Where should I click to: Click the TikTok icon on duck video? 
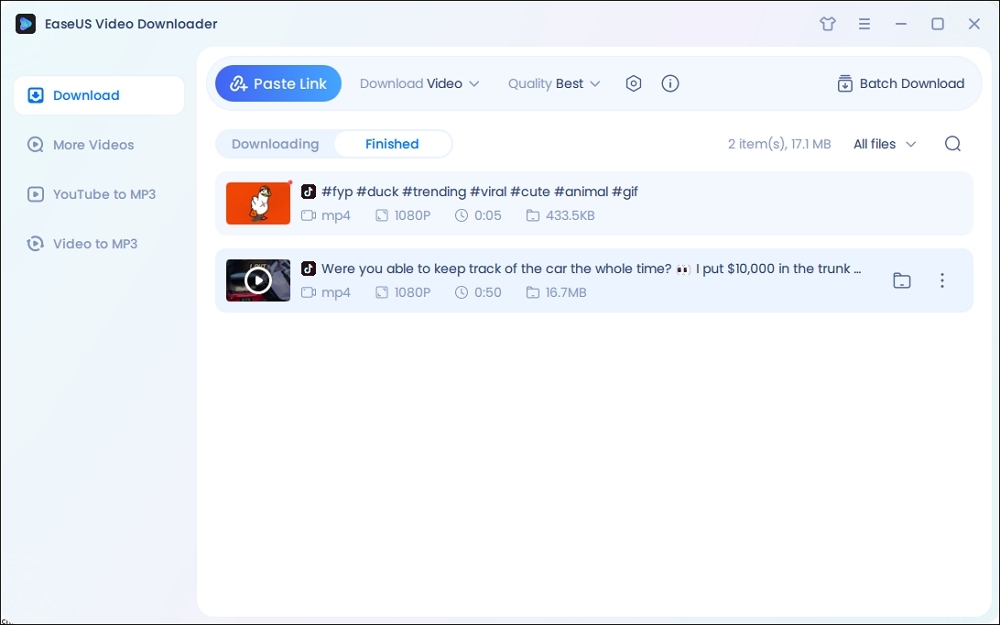pos(308,191)
